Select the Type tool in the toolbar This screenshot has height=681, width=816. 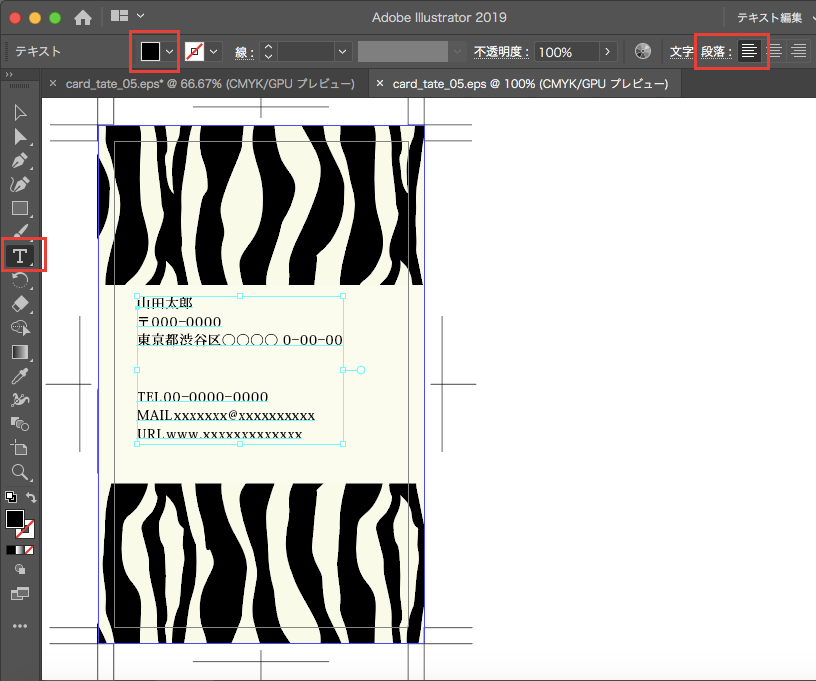tap(19, 256)
